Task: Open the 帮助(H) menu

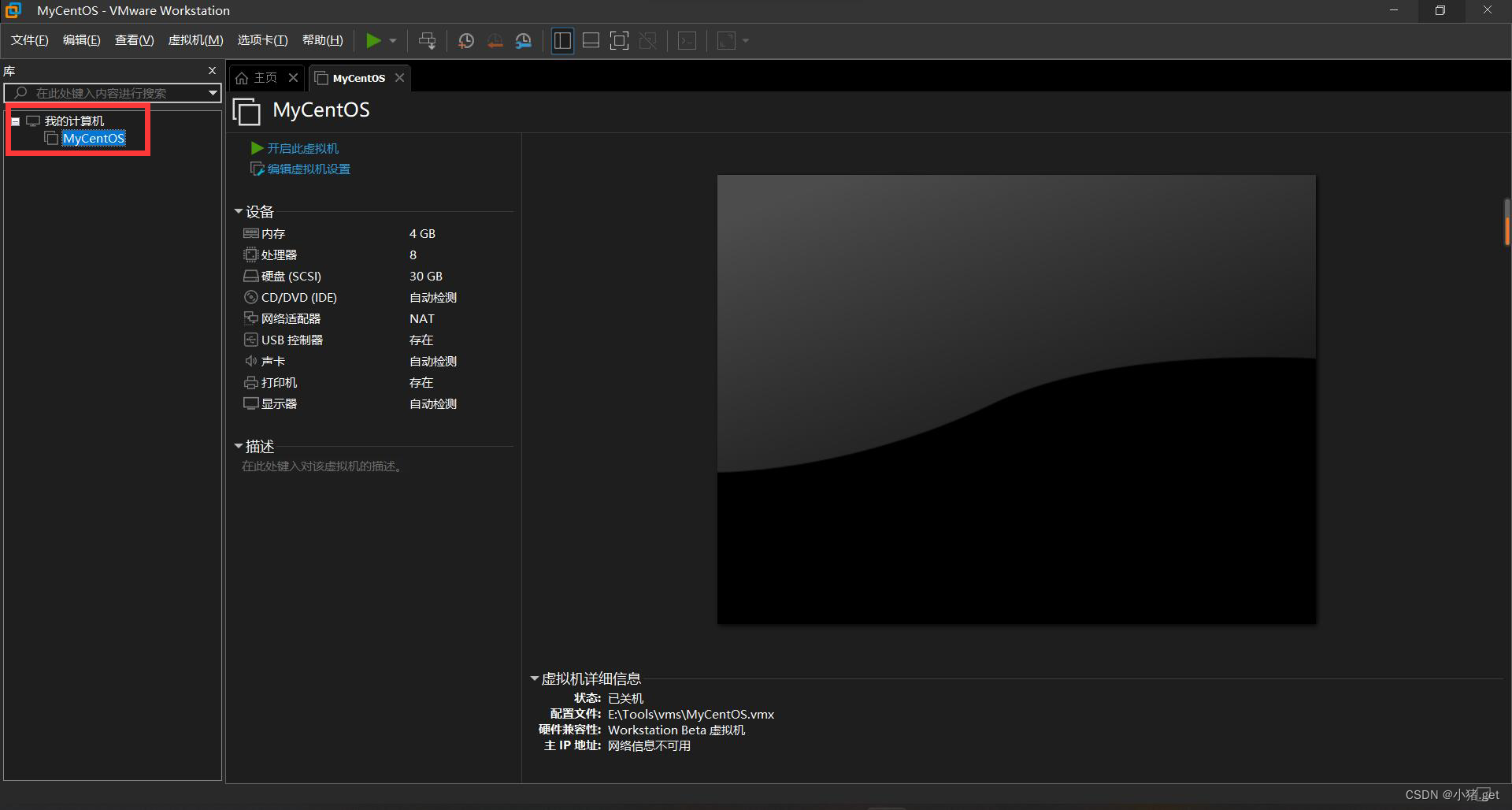Action: [323, 40]
